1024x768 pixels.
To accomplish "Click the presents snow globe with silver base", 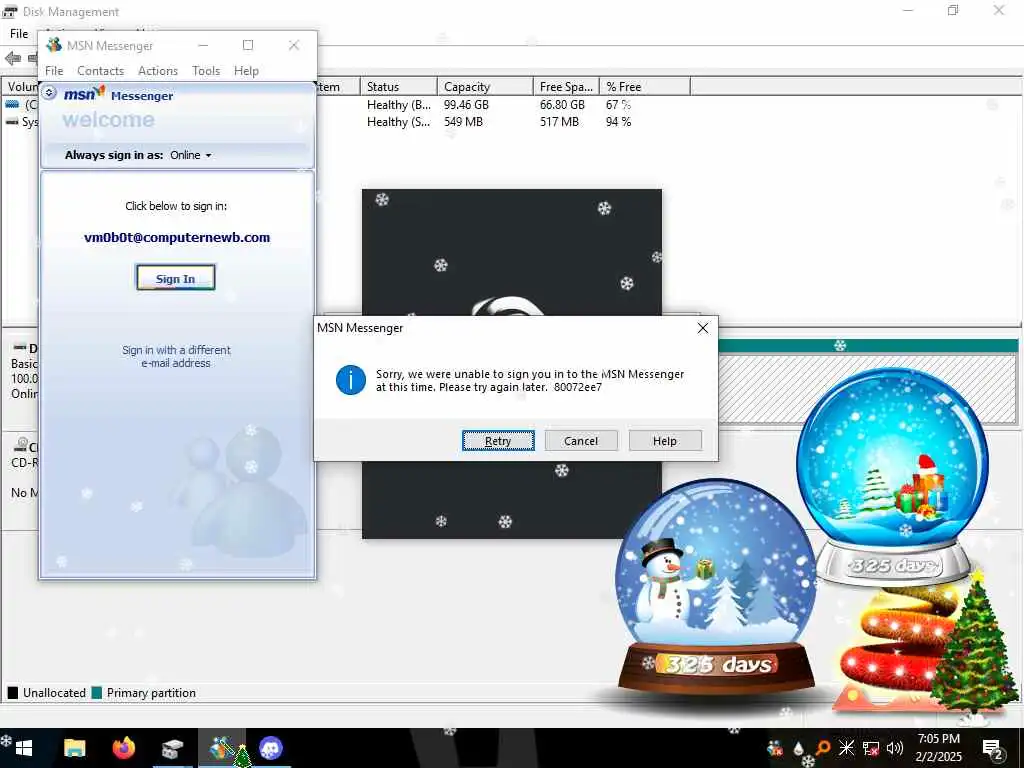I will point(892,477).
